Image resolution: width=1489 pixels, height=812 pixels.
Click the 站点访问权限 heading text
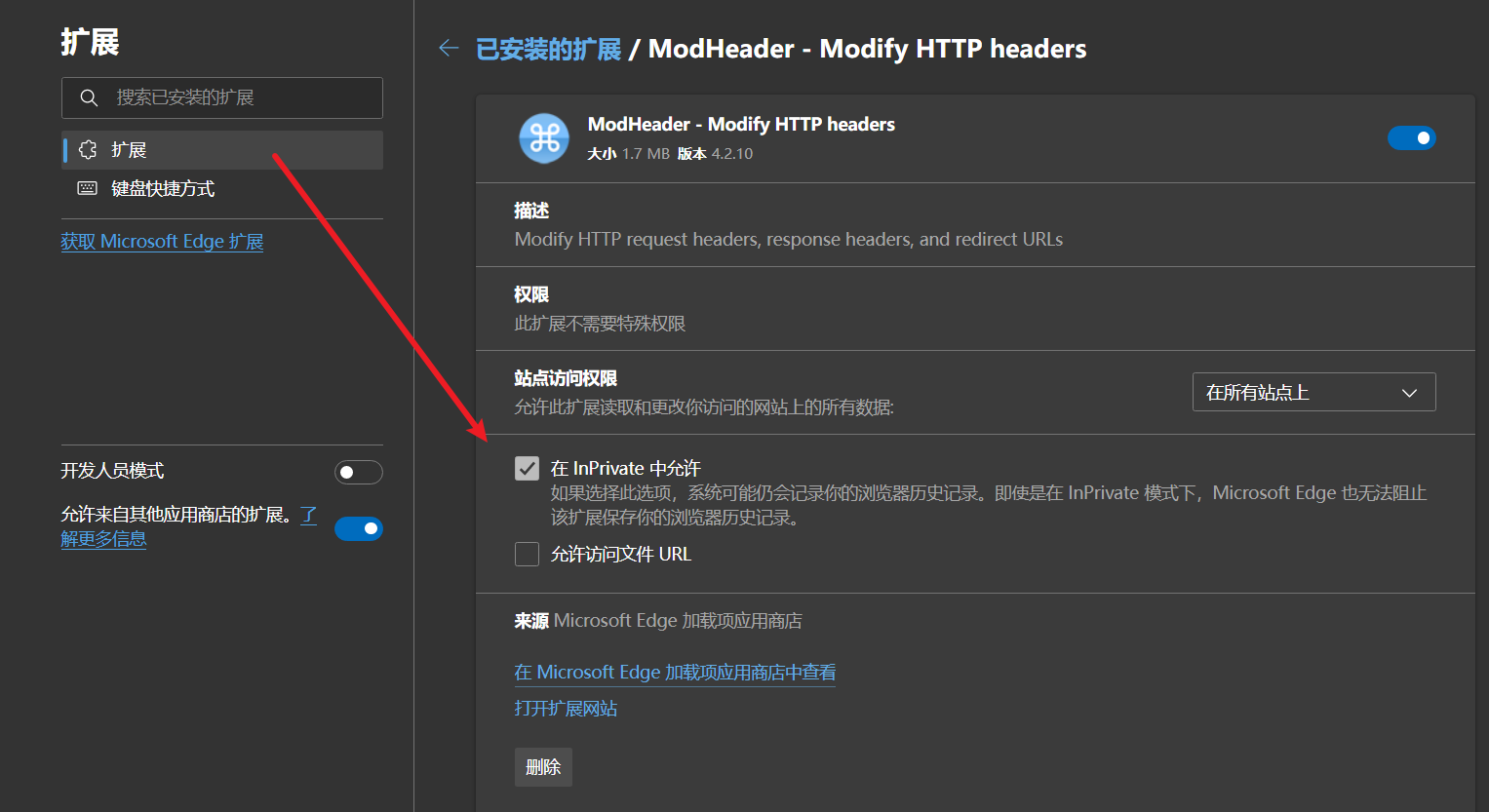tap(566, 378)
